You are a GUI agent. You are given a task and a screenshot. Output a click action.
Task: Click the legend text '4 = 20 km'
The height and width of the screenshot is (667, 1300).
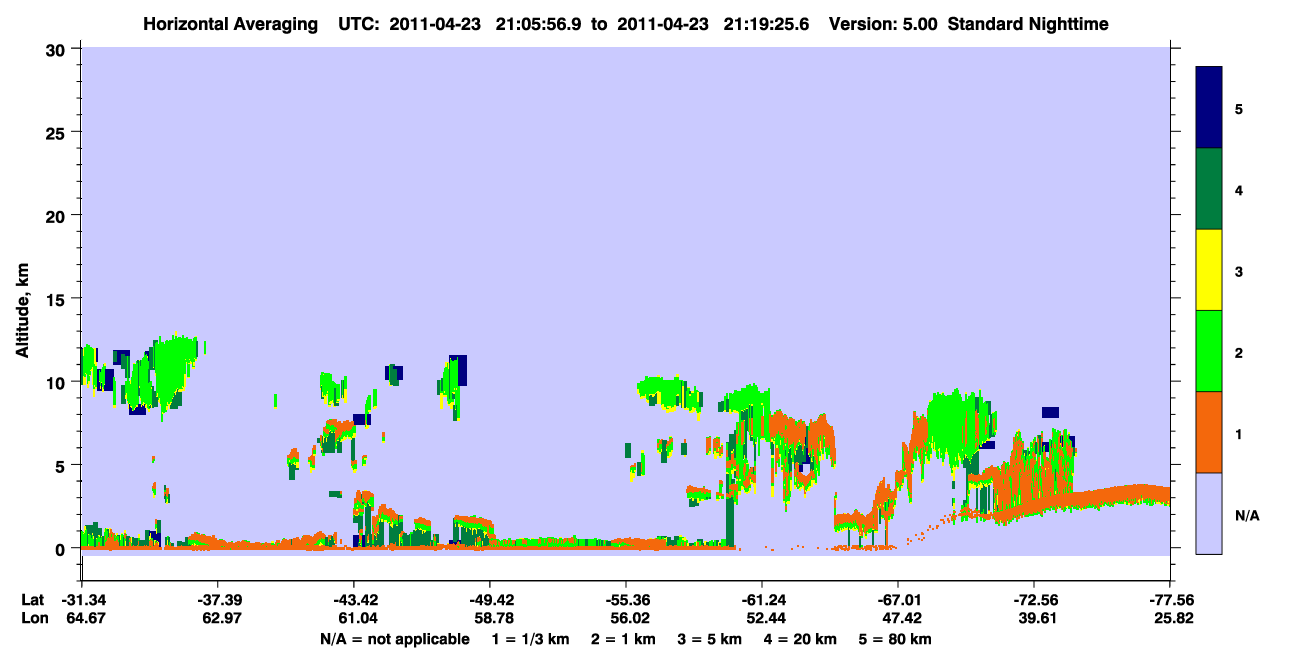coord(799,639)
